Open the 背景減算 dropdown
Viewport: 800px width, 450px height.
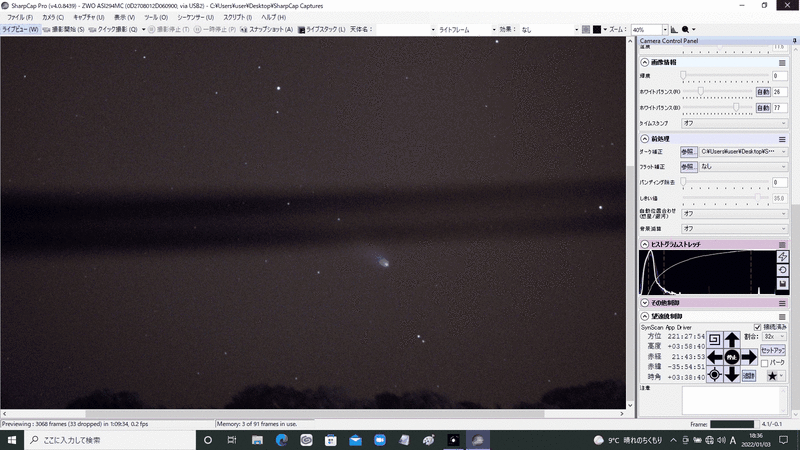(x=734, y=229)
